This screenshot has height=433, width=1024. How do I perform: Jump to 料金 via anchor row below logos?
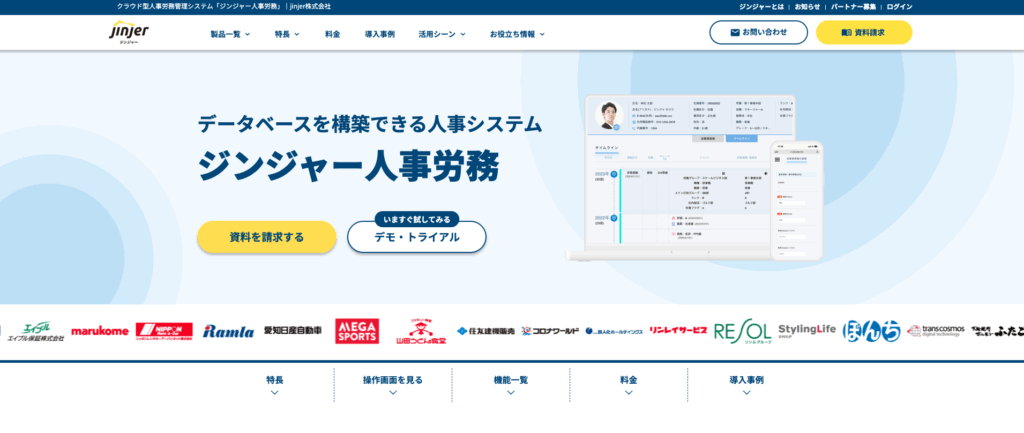pyautogui.click(x=628, y=385)
